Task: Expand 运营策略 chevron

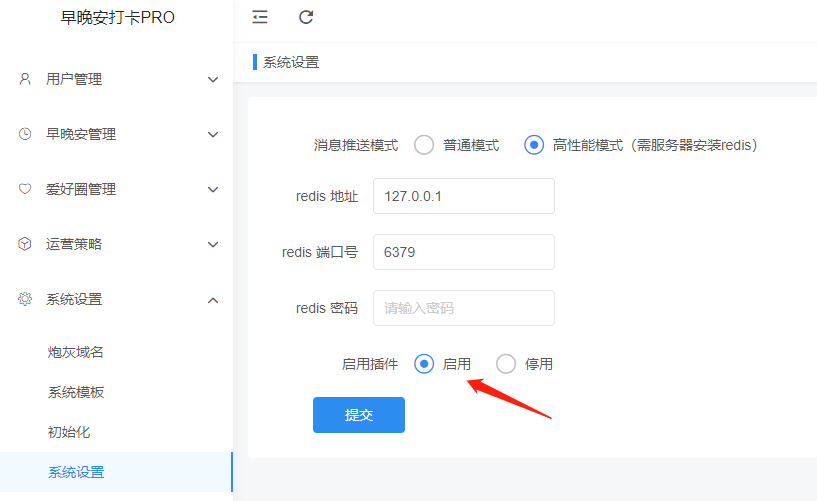Action: (213, 244)
